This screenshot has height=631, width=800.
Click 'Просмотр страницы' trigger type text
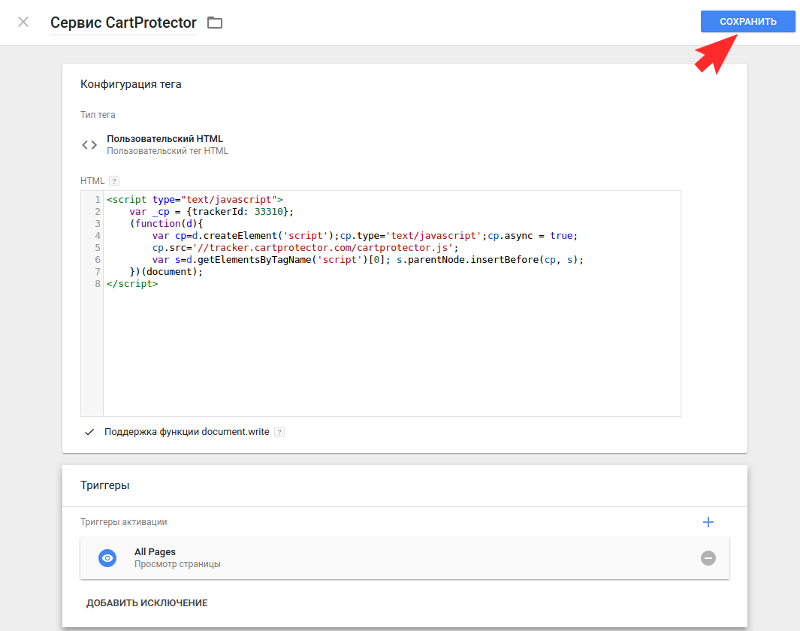tap(178, 564)
